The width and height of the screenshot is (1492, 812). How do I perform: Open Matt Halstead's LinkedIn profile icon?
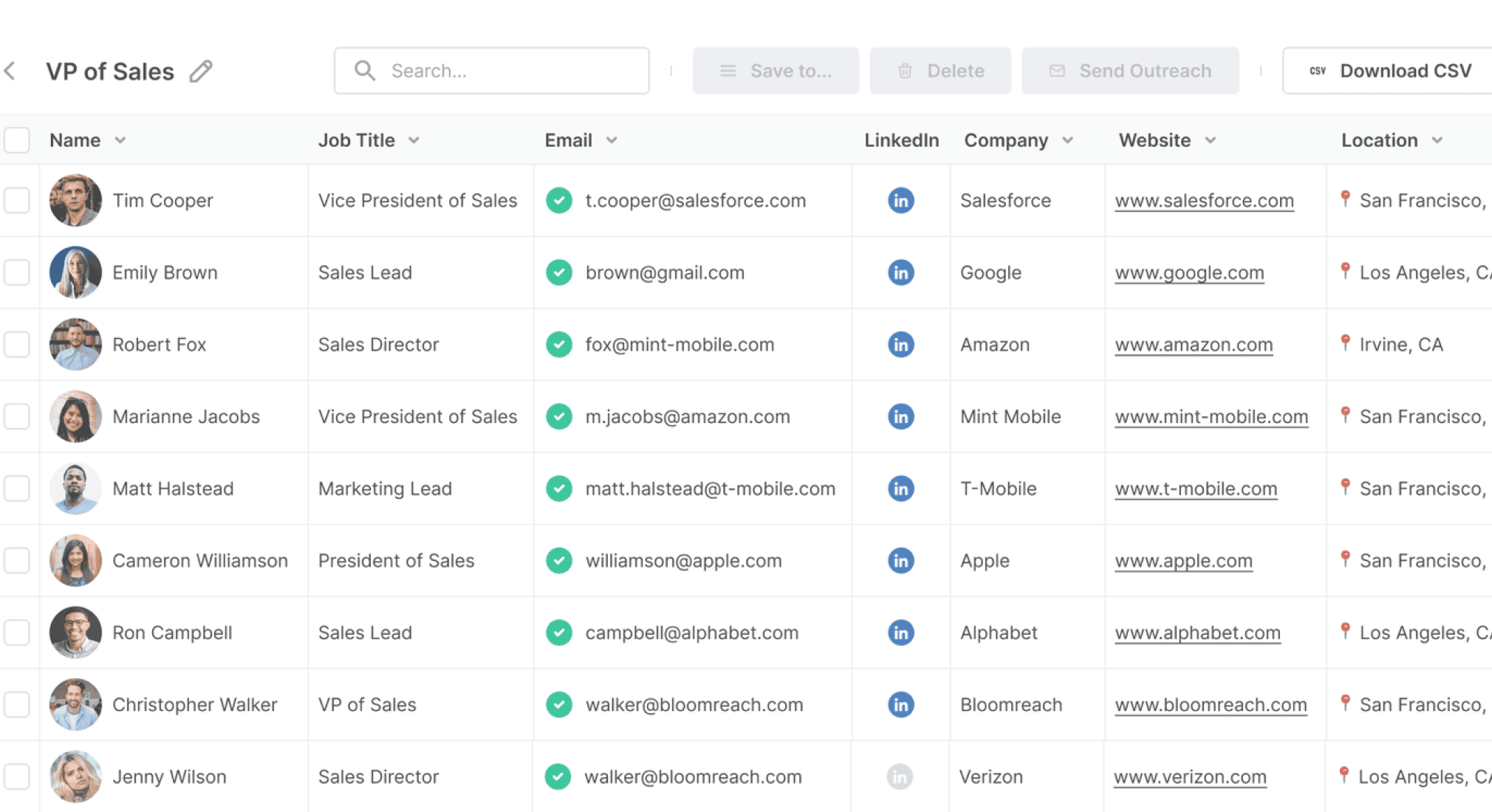[900, 489]
